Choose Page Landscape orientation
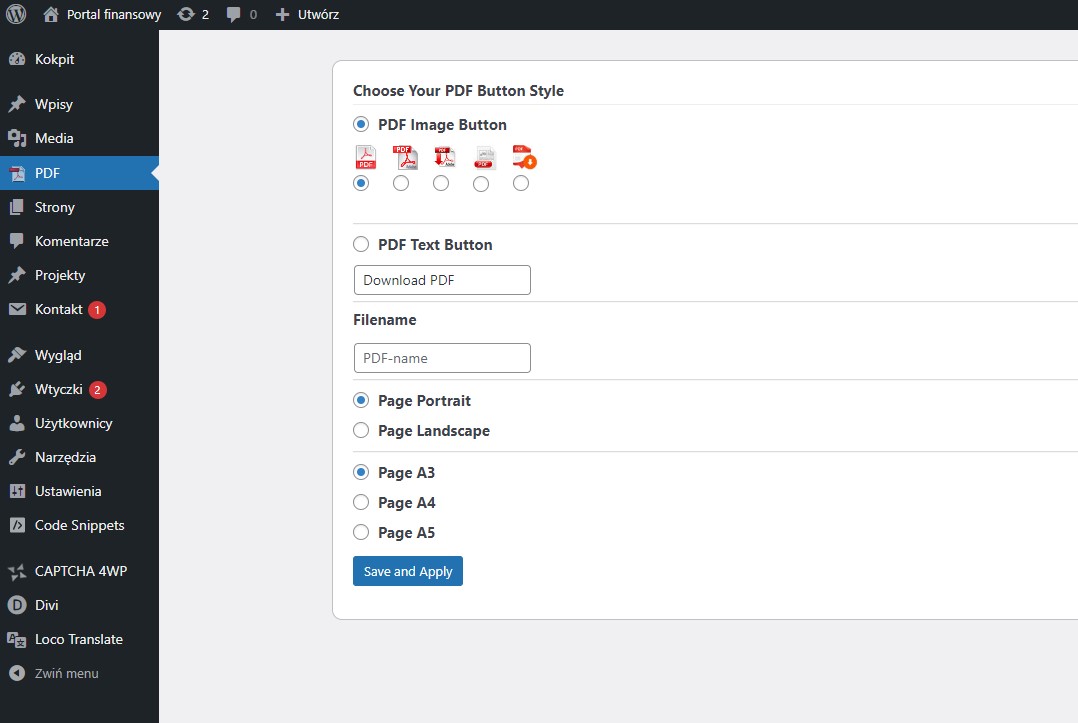 pyautogui.click(x=361, y=430)
